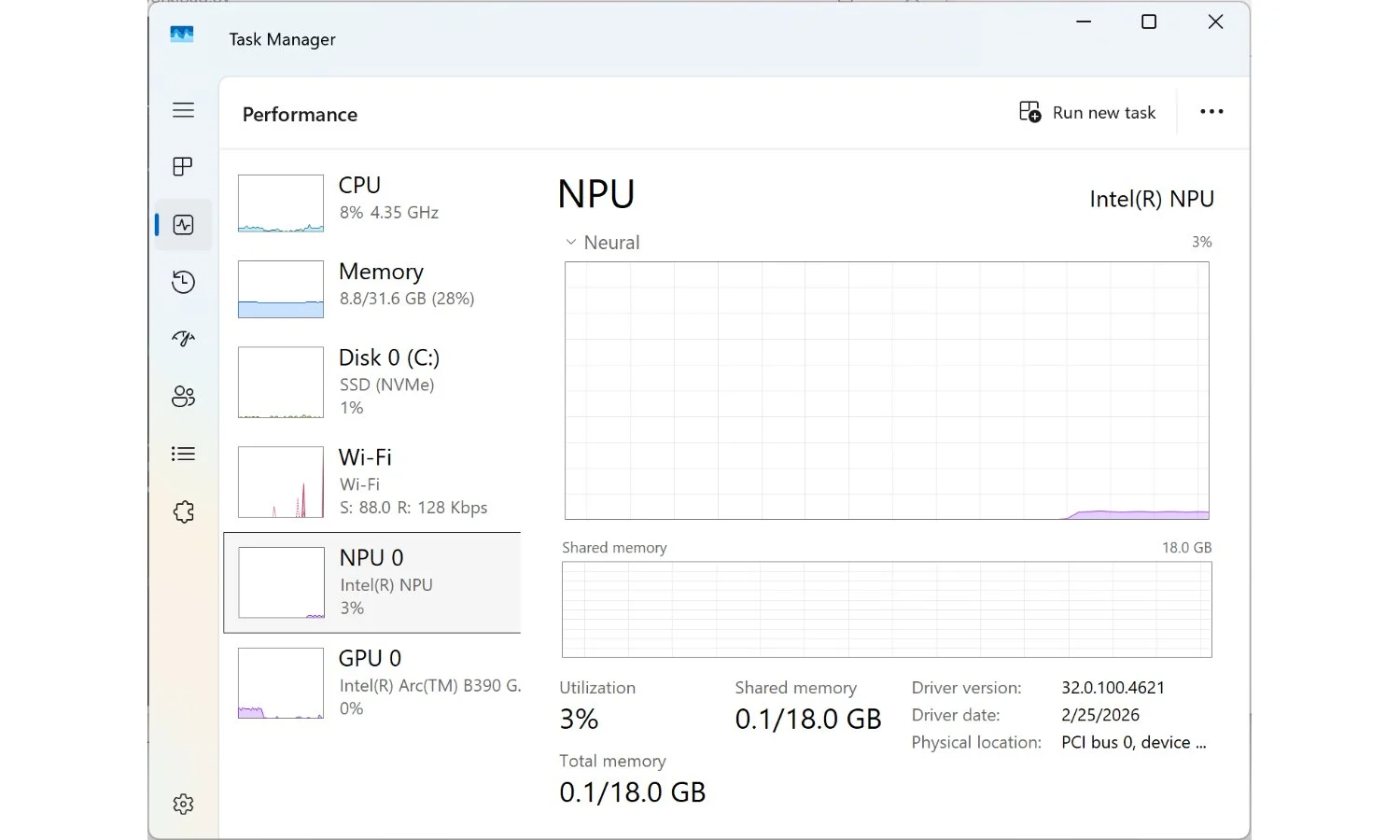
Task: Click driver version 32.0.100.4621
Action: (x=1113, y=688)
